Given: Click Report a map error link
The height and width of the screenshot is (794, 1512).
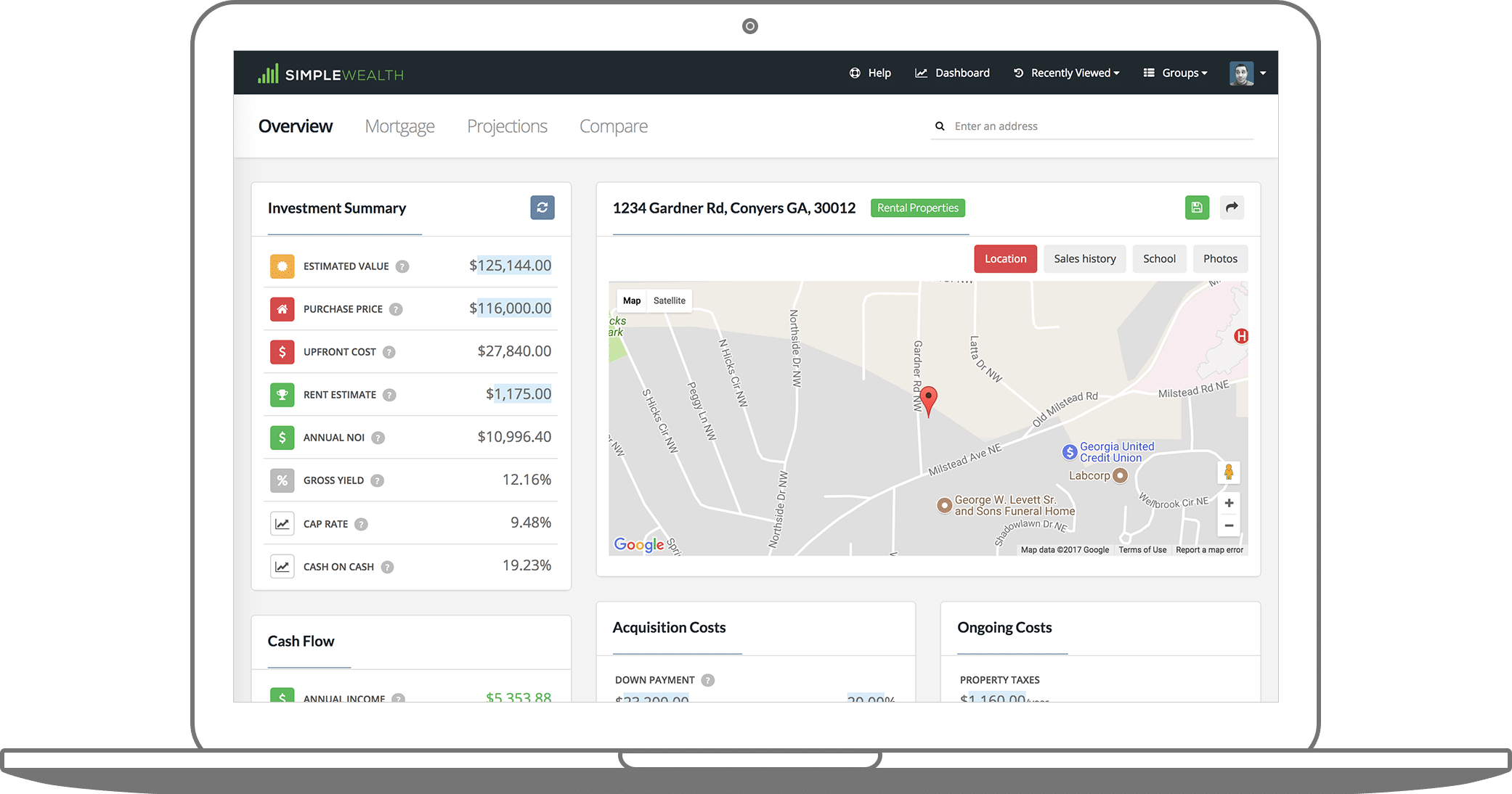Looking at the screenshot, I should pos(1209,550).
